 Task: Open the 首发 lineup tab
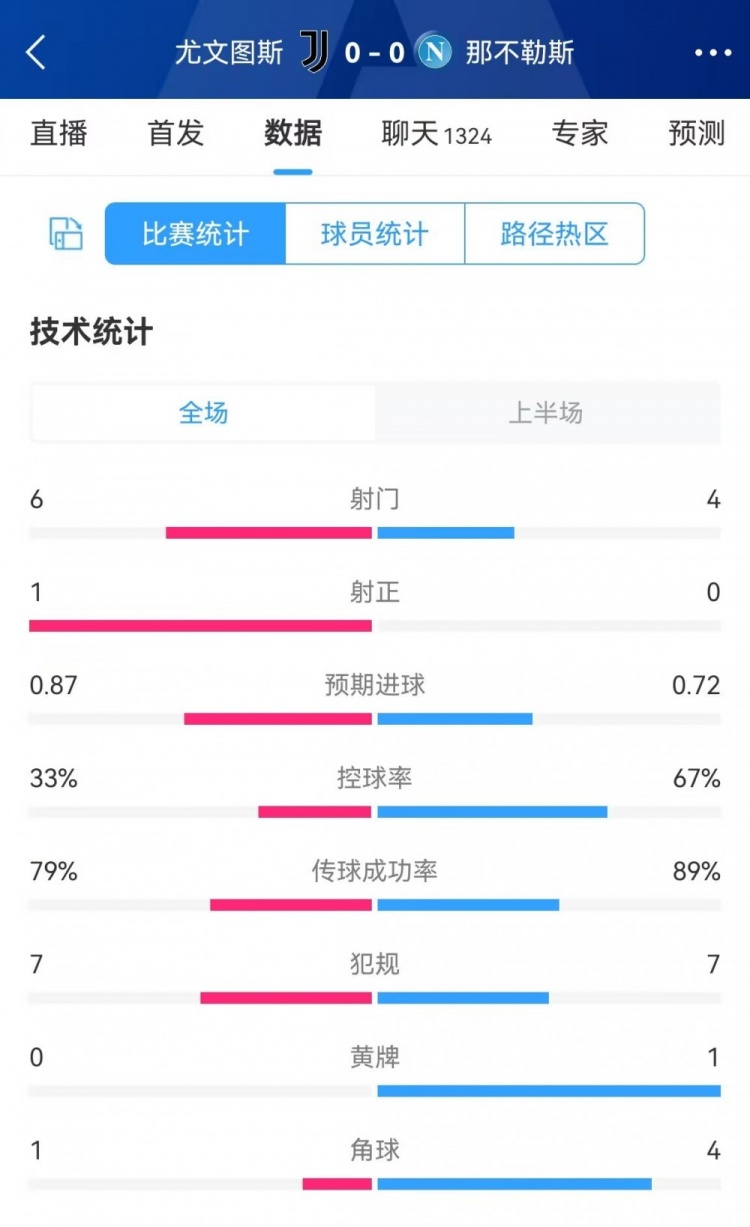pyautogui.click(x=176, y=133)
